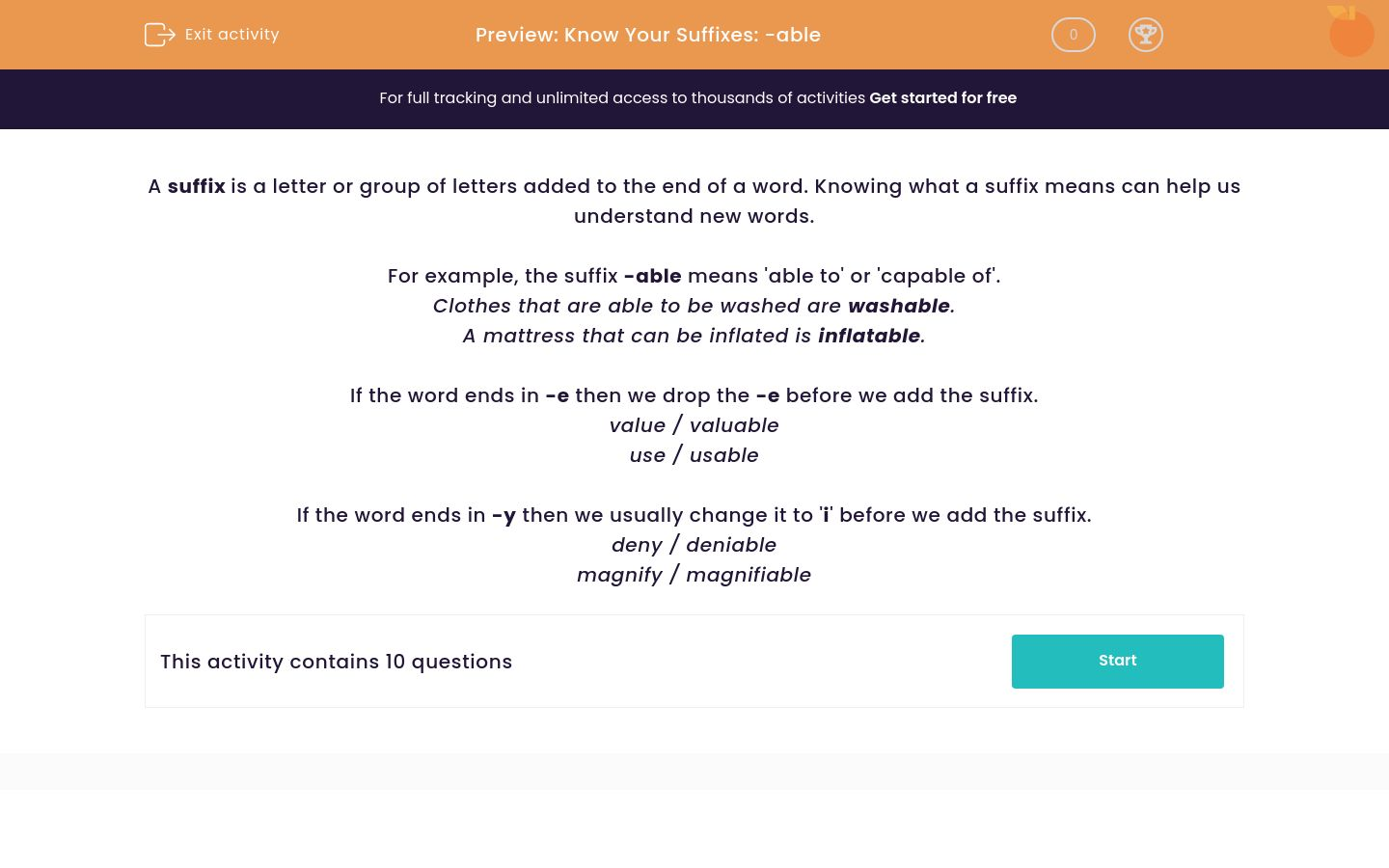Open the Get started for free link

[942, 97]
